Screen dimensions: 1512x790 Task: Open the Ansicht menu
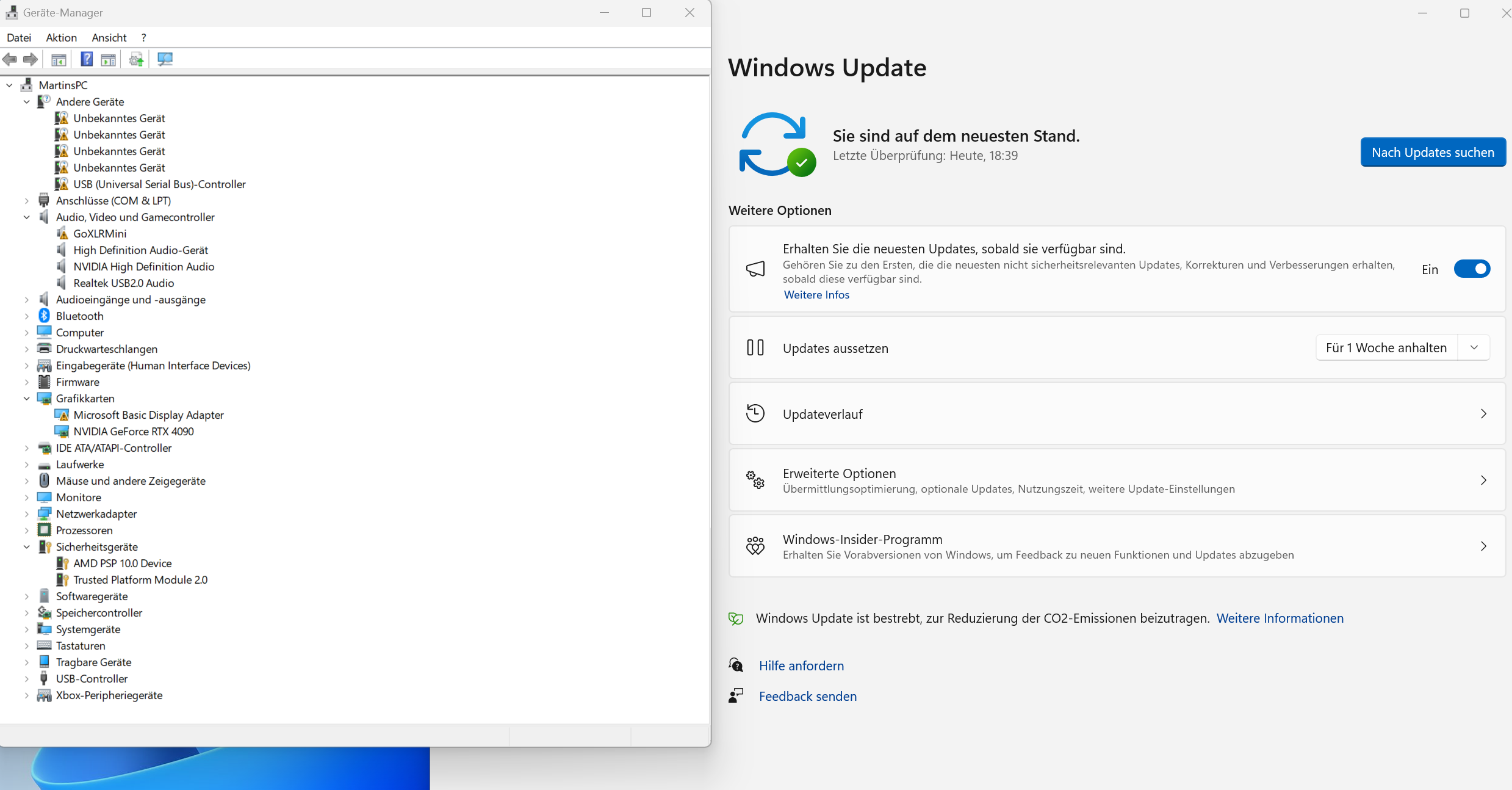[x=109, y=37]
